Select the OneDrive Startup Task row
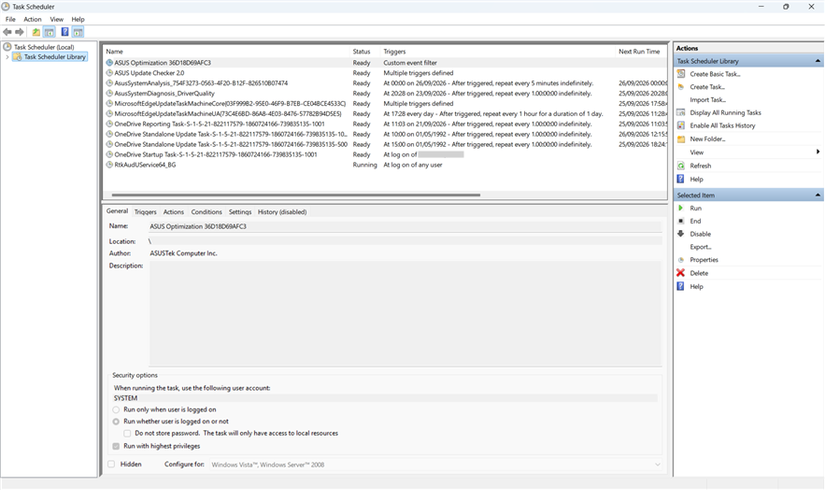 [385, 155]
